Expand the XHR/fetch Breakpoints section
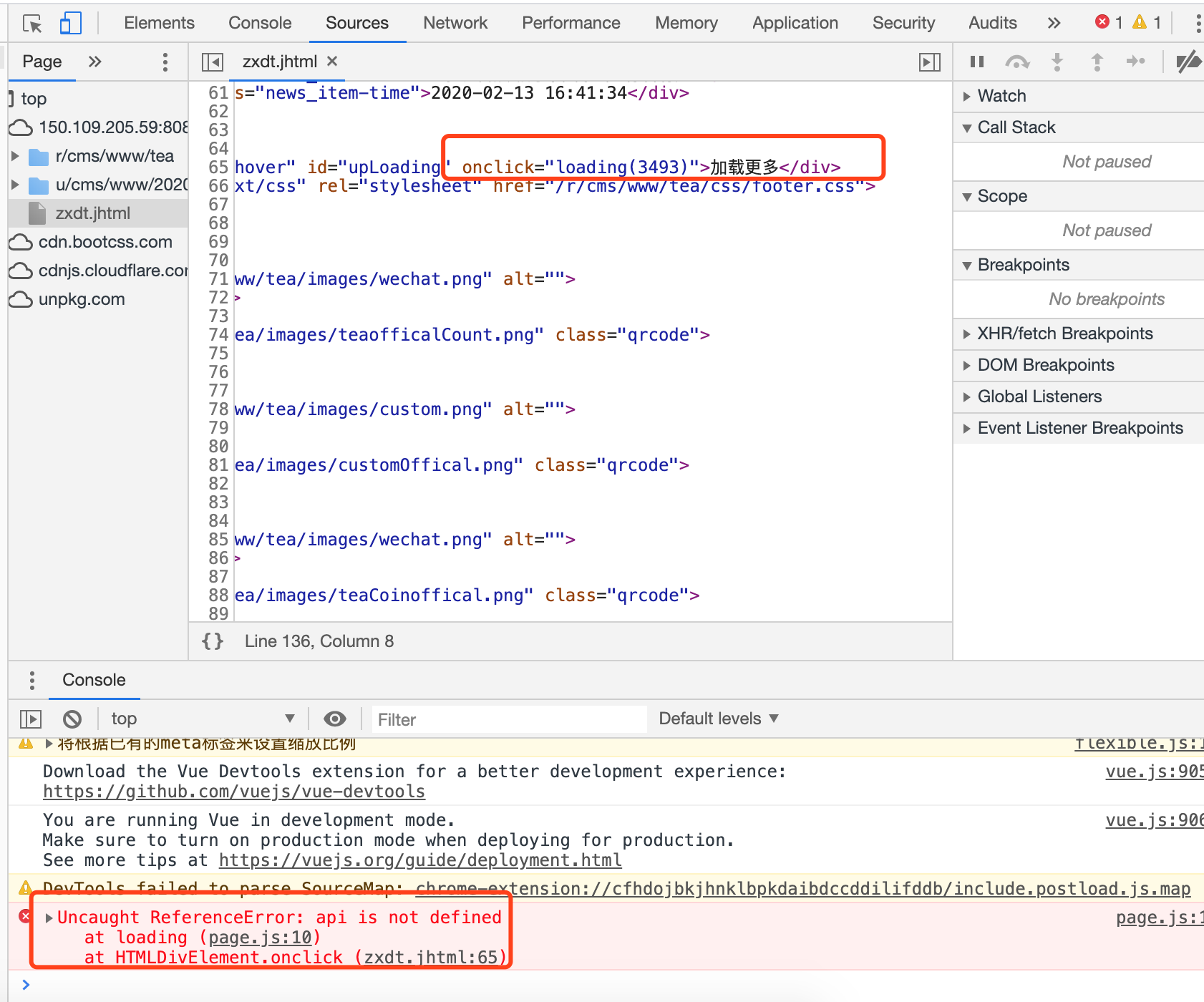 coord(1064,334)
